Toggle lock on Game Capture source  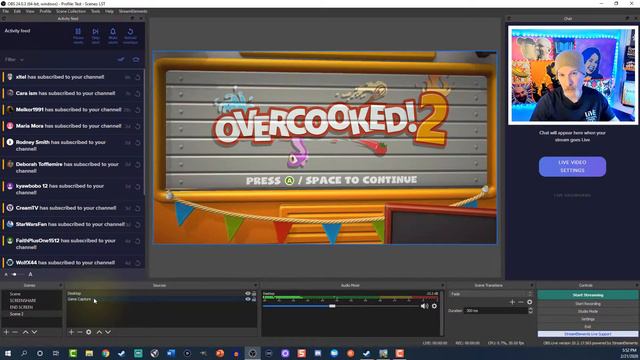(x=254, y=299)
